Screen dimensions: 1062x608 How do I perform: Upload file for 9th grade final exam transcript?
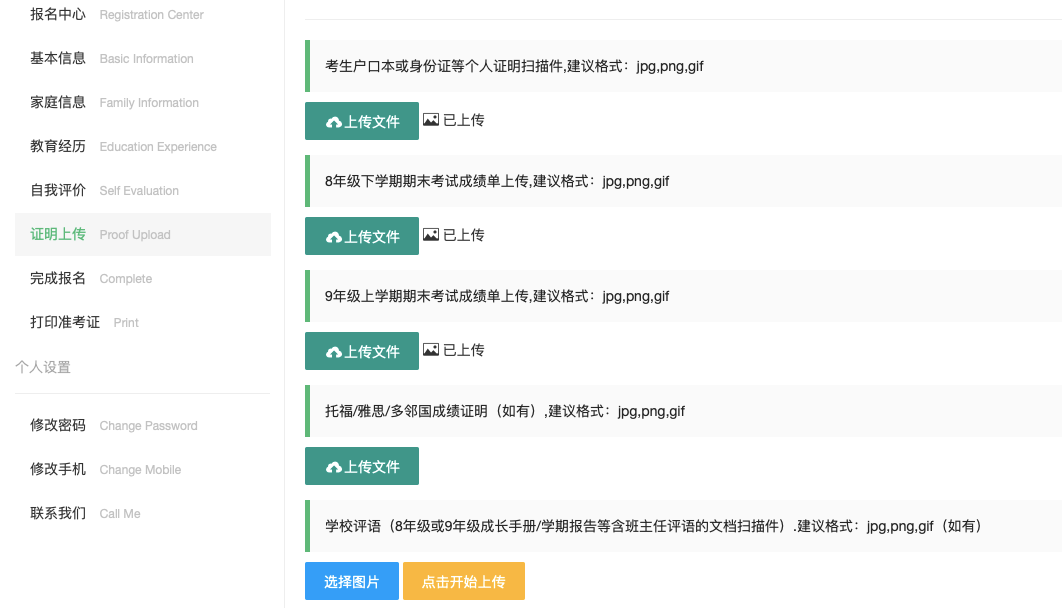(x=362, y=352)
